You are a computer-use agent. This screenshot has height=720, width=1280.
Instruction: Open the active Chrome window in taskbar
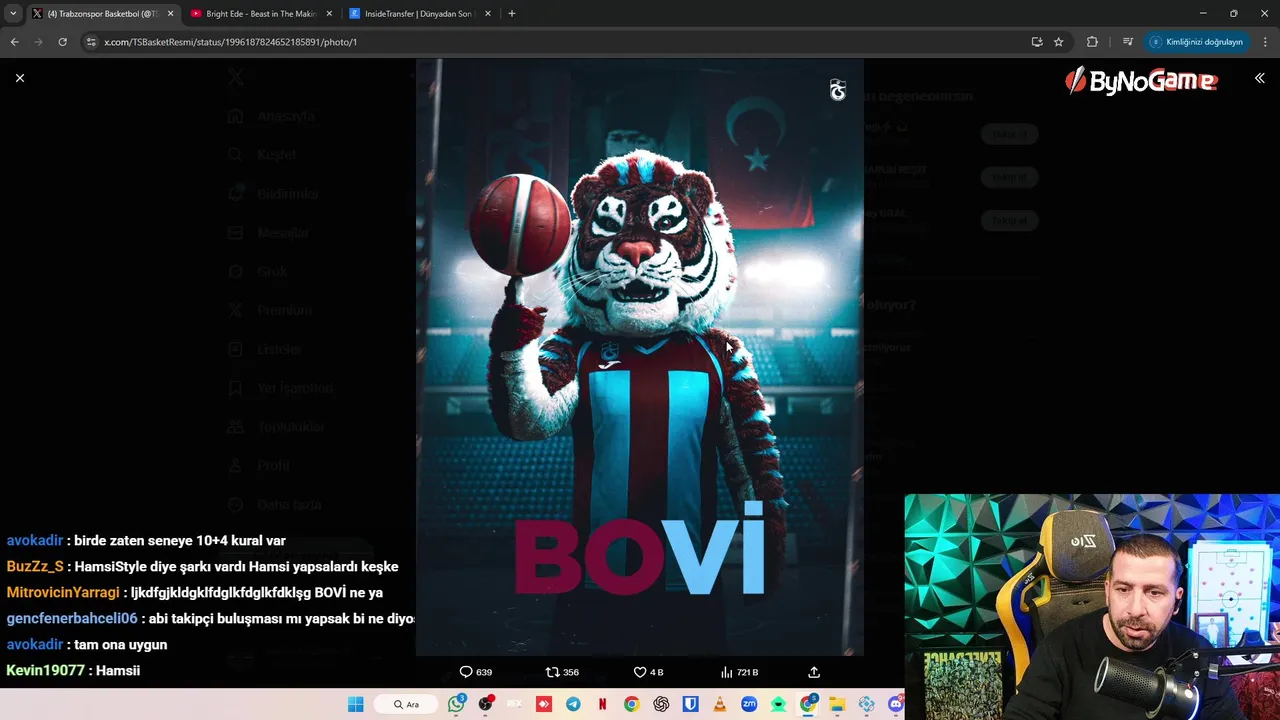point(808,704)
